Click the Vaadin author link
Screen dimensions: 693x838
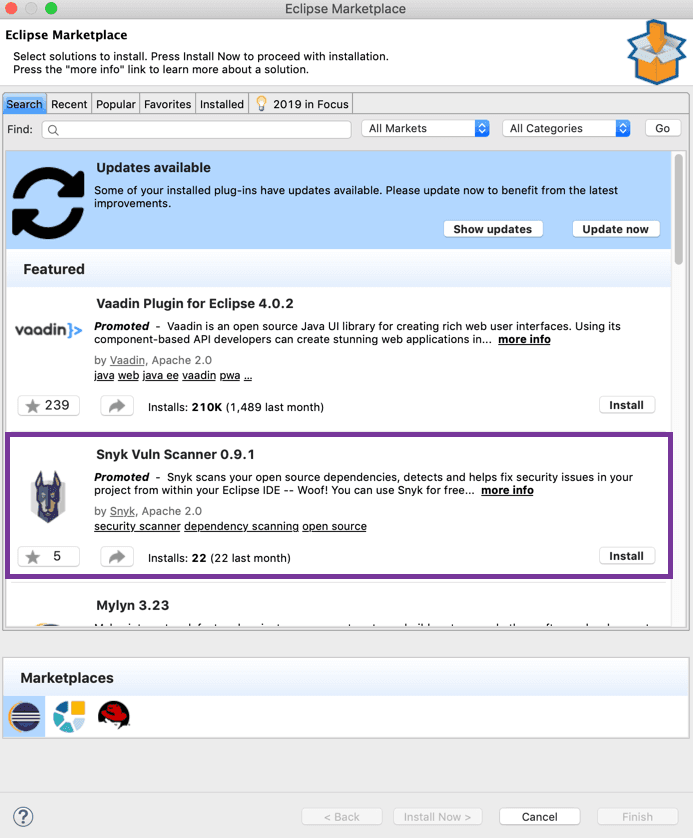pos(127,360)
